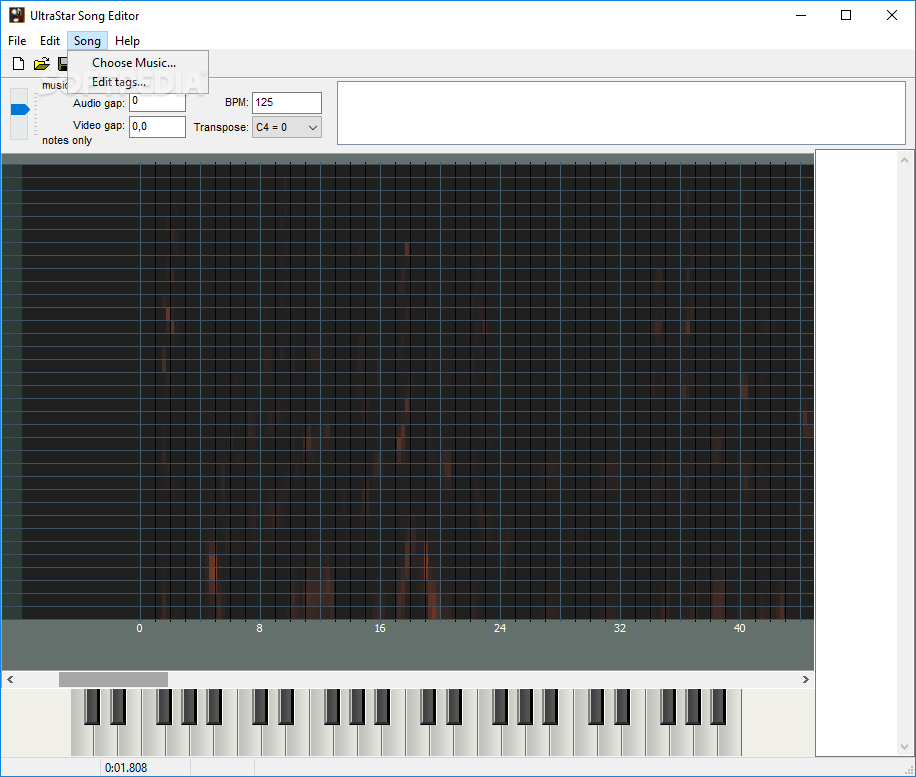Click beat marker 32 on timeline

coord(620,629)
